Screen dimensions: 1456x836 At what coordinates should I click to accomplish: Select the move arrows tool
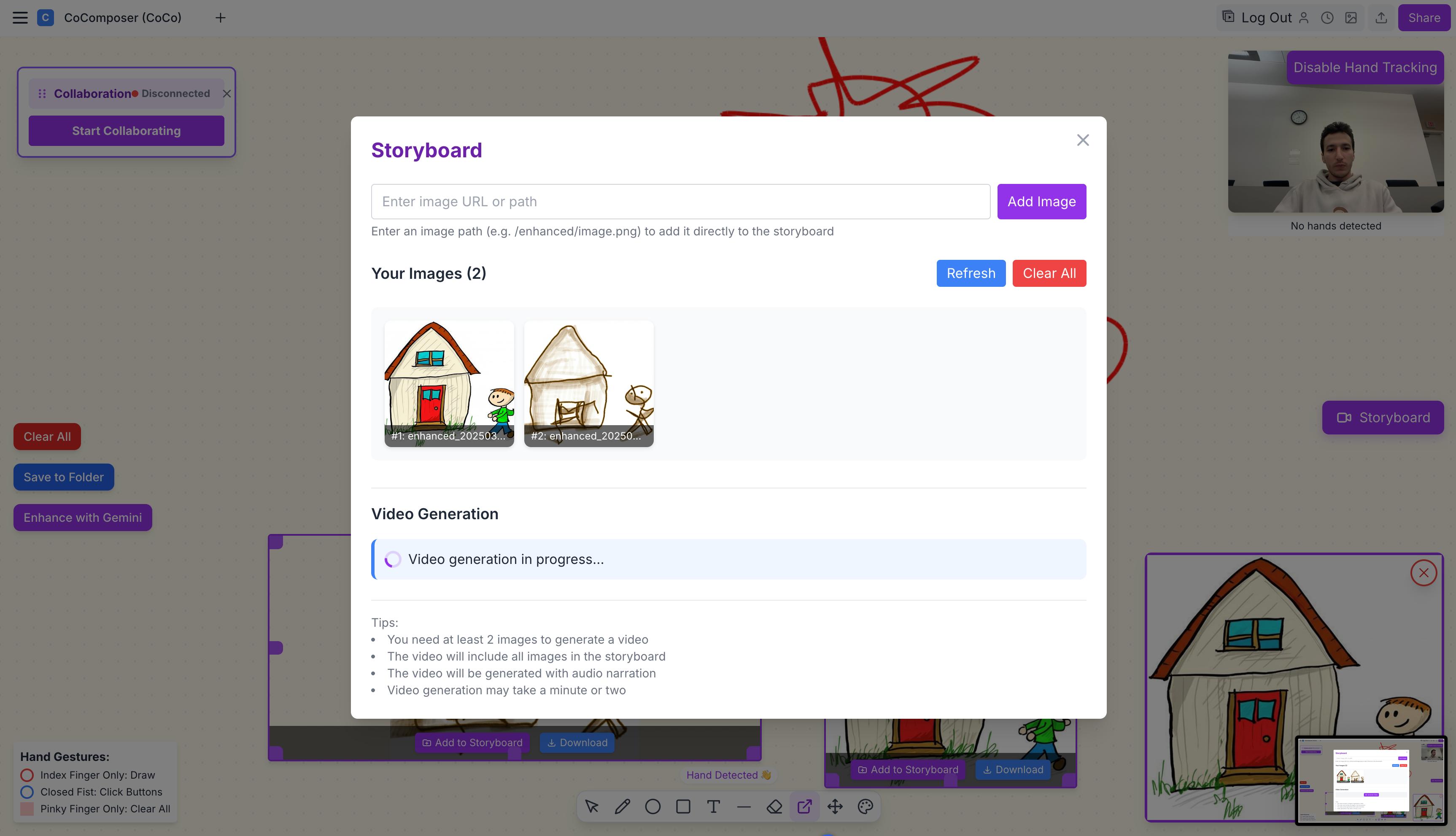click(835, 807)
